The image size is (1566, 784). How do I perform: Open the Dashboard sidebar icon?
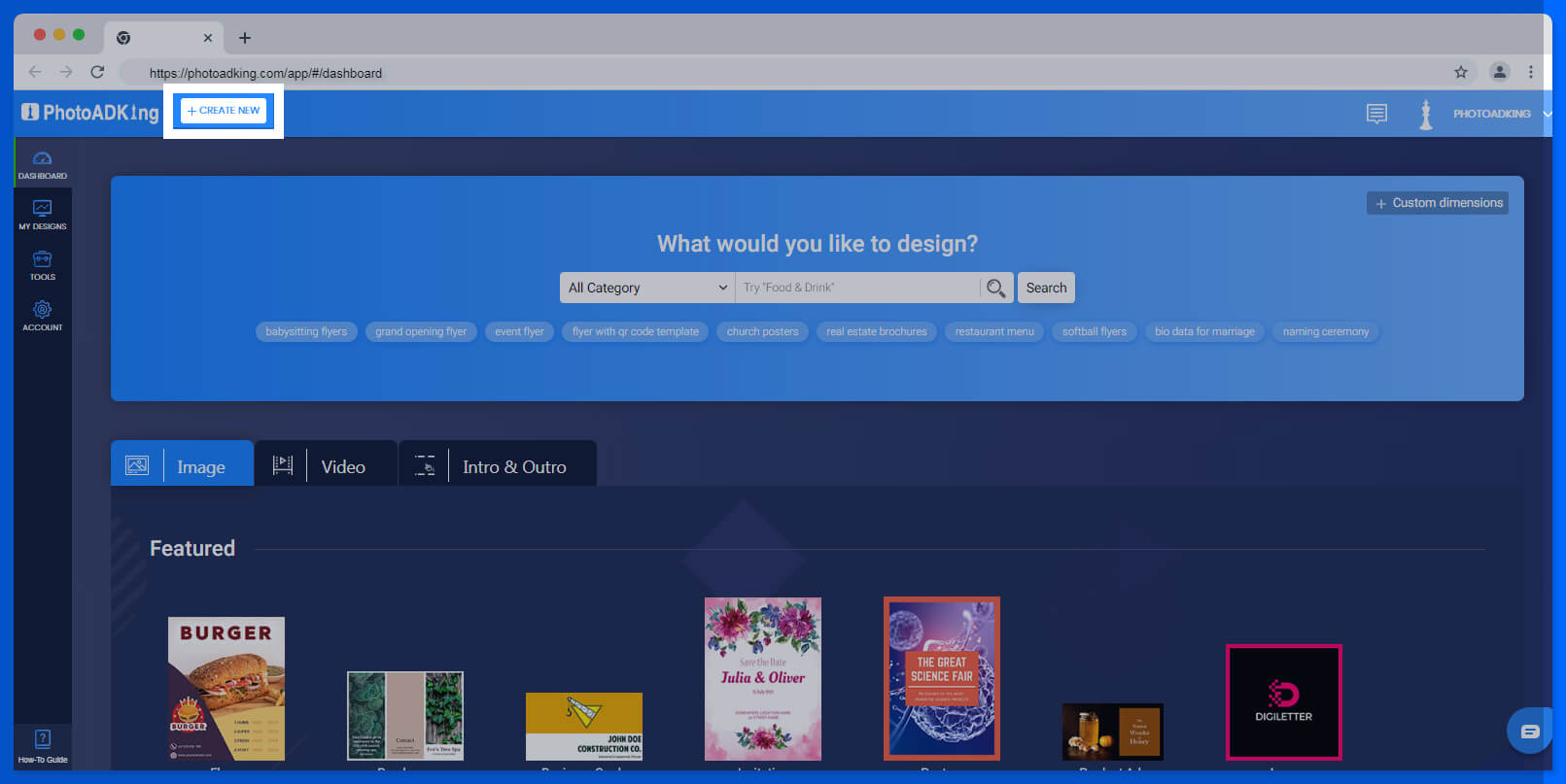[x=42, y=164]
